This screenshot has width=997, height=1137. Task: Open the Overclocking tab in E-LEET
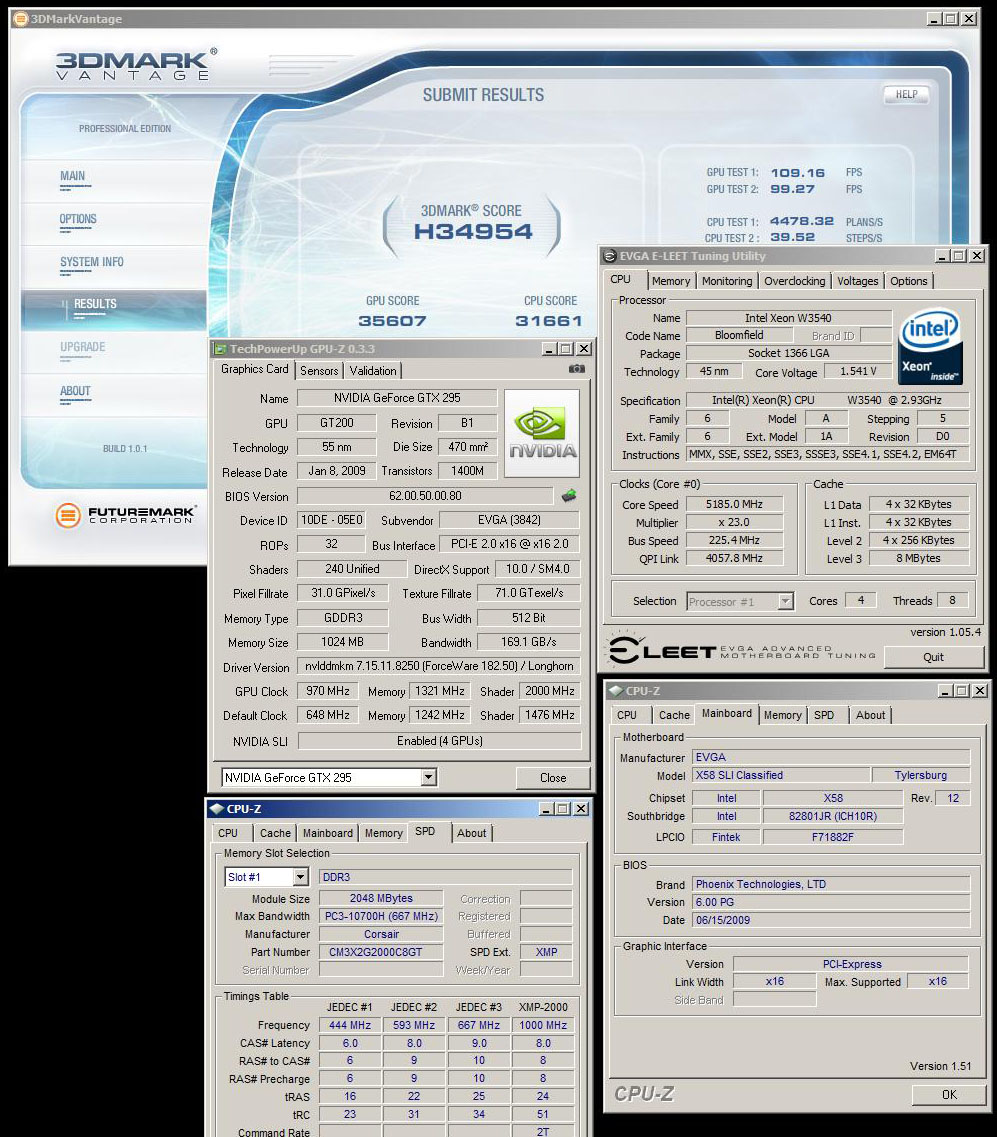[795, 281]
